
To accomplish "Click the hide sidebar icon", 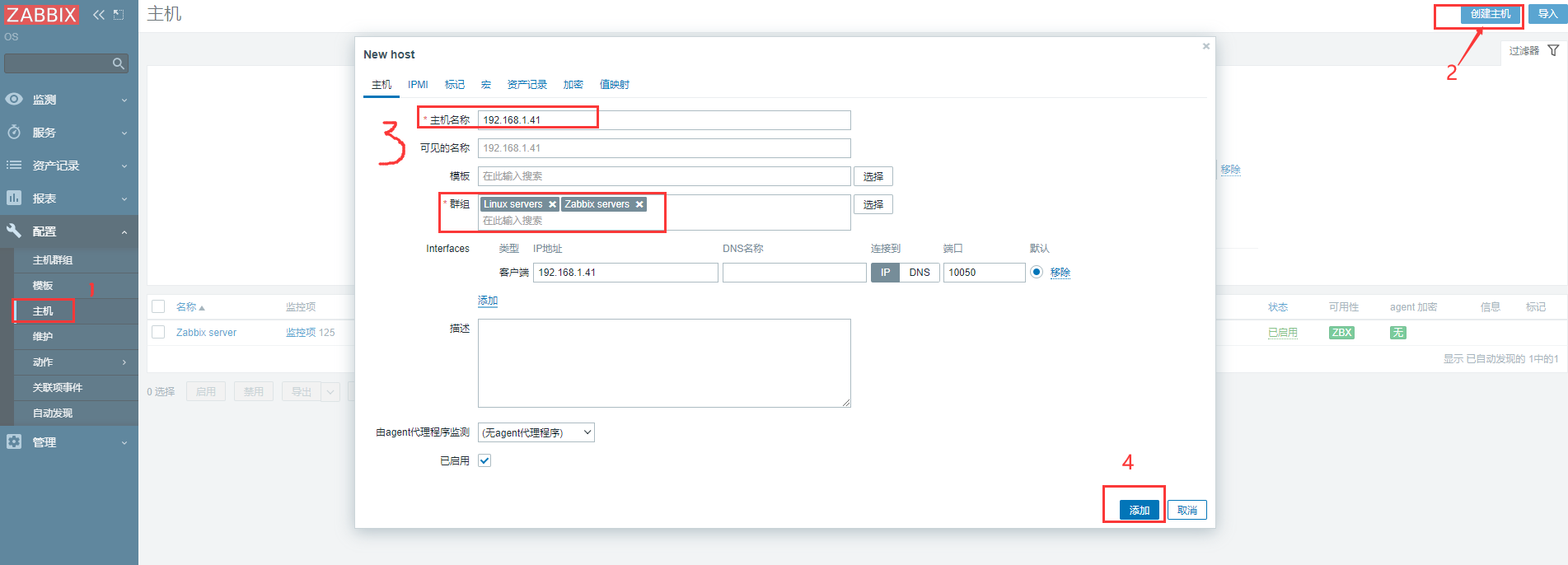I will [119, 15].
